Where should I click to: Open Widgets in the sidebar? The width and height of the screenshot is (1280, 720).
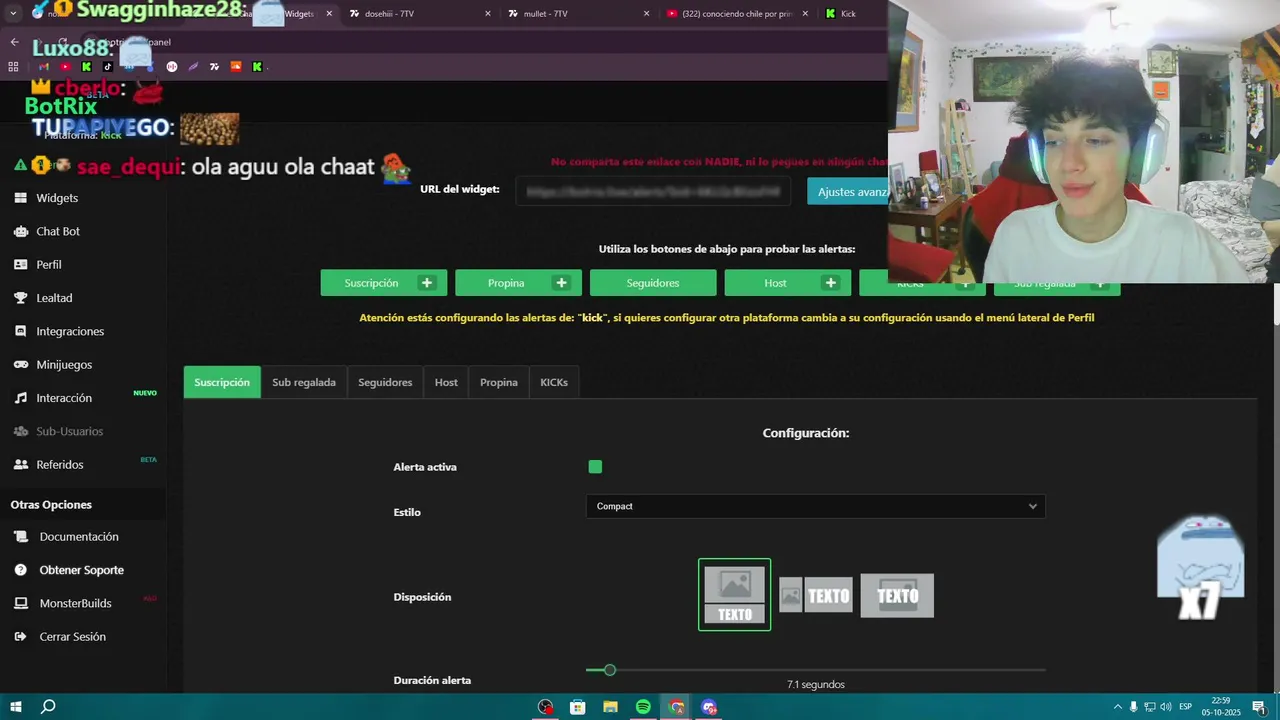click(x=57, y=198)
